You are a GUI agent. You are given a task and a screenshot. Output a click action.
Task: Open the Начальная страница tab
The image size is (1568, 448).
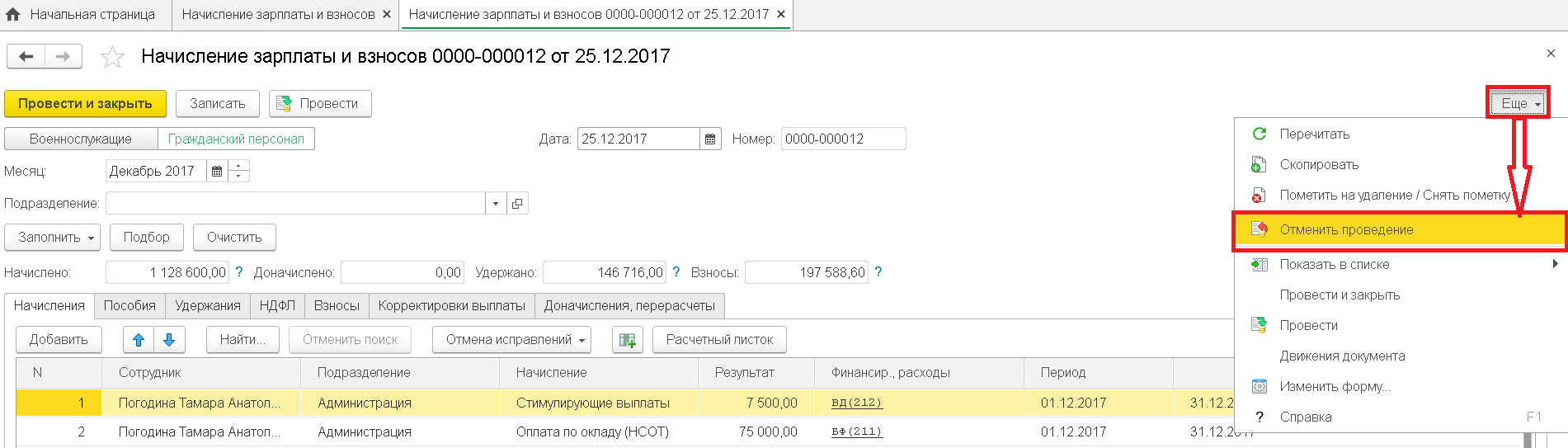coord(86,14)
